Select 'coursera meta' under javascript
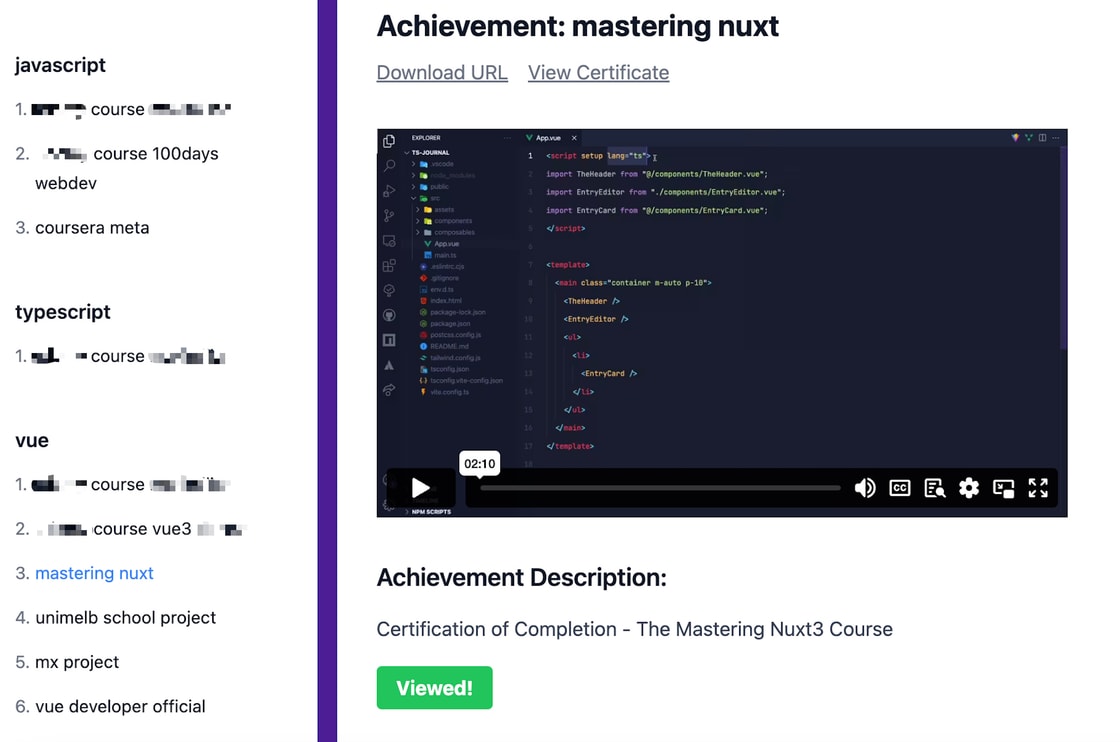The width and height of the screenshot is (1120, 742). pyautogui.click(x=92, y=228)
